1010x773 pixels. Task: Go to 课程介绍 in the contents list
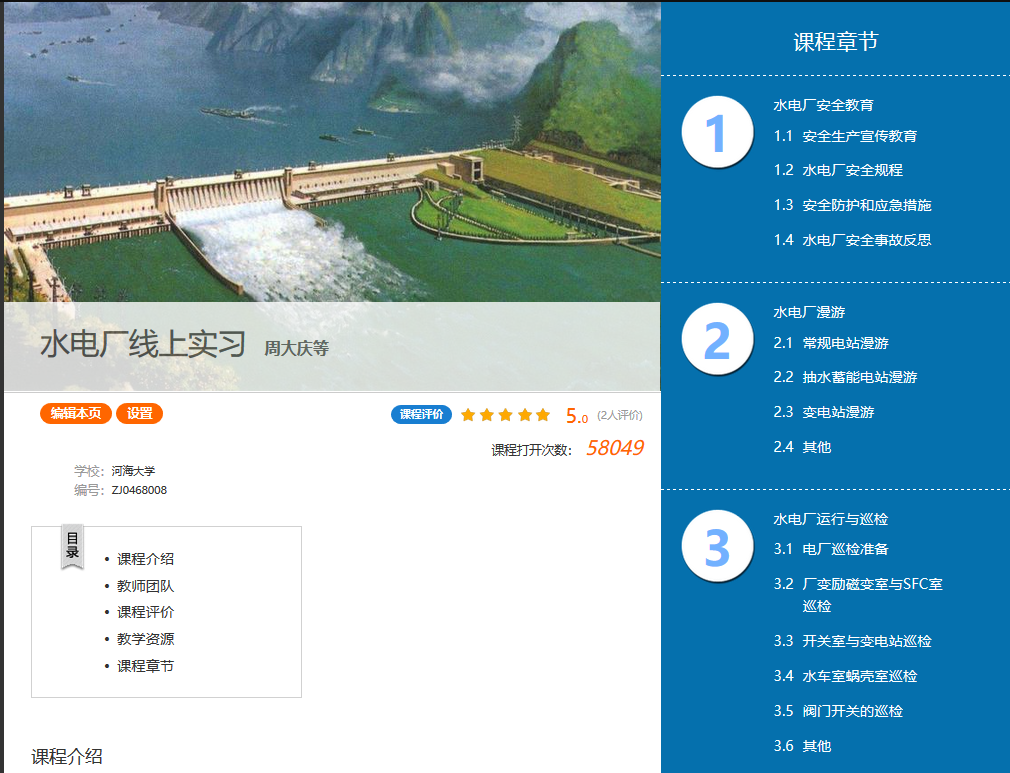(145, 559)
